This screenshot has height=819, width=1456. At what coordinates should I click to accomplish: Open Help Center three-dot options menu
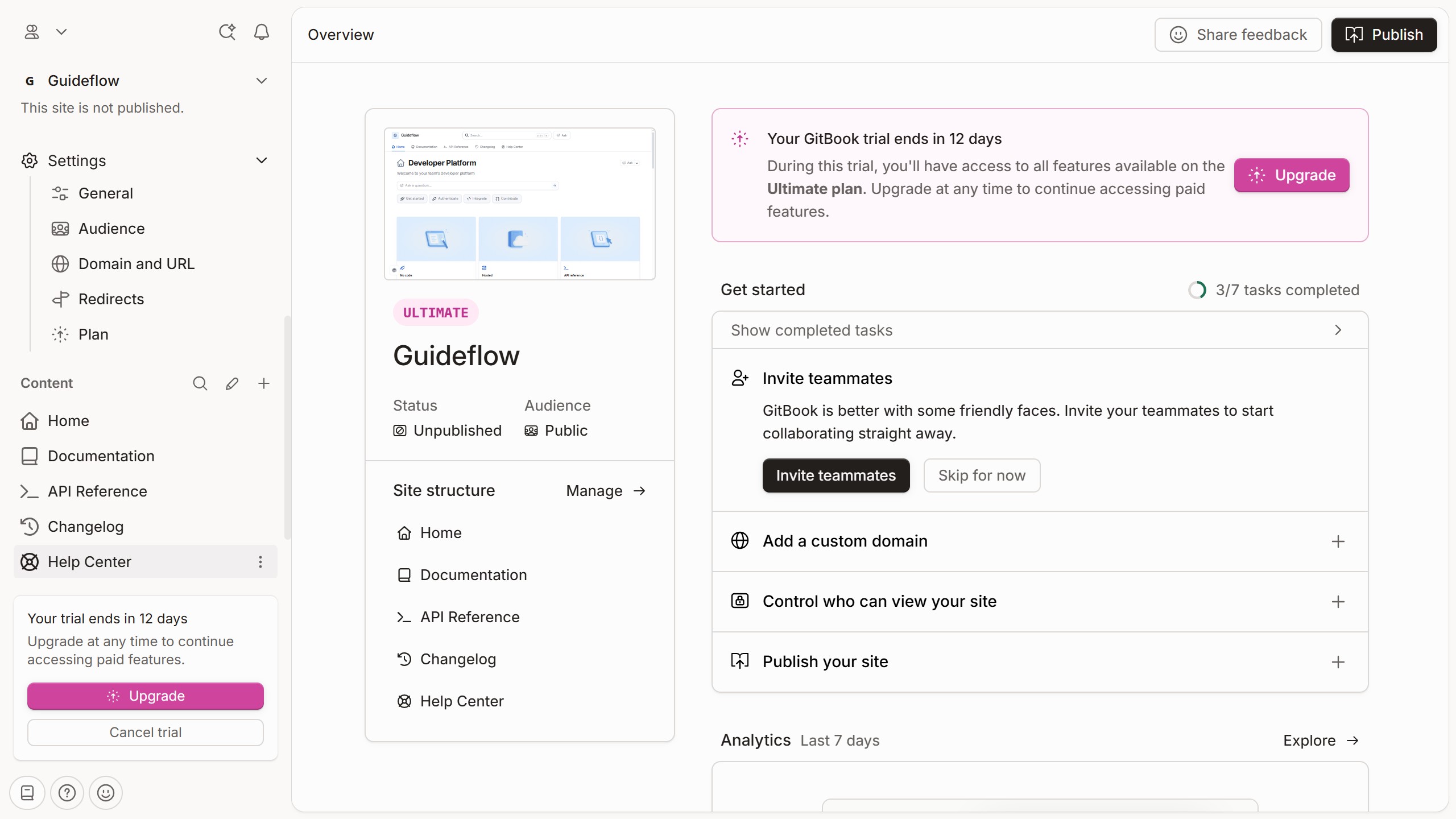260,562
